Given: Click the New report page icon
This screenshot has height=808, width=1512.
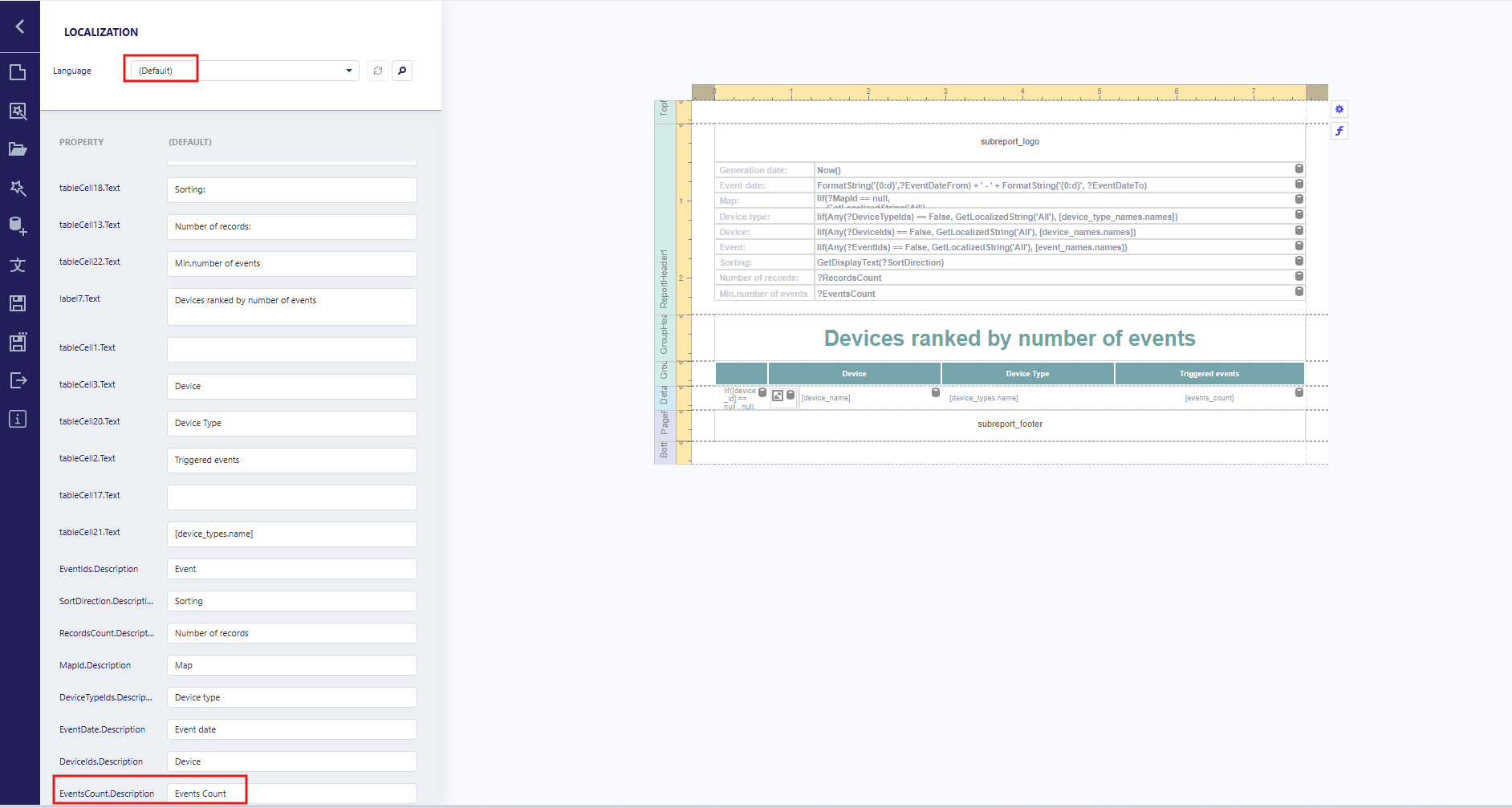Looking at the screenshot, I should [18, 72].
